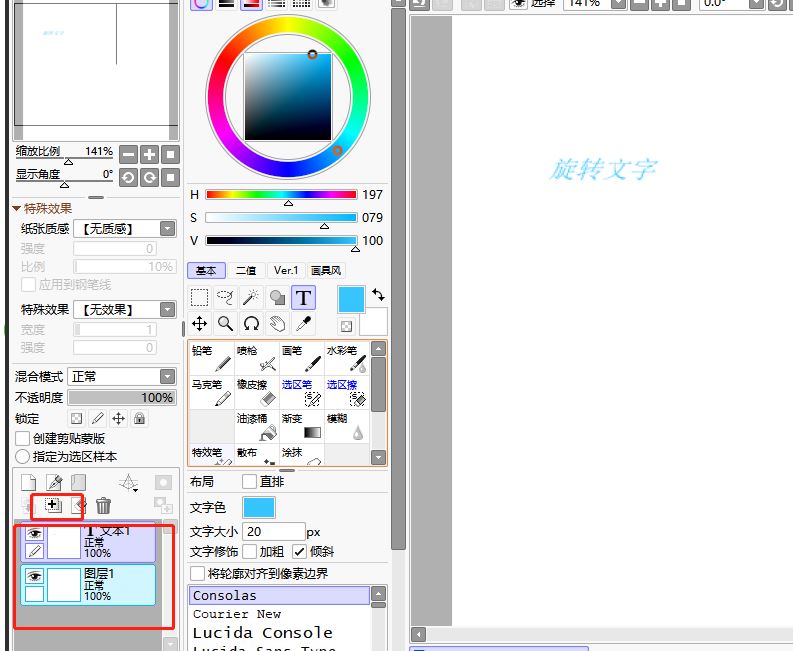Create a new layer folder
The image size is (793, 651).
click(78, 483)
